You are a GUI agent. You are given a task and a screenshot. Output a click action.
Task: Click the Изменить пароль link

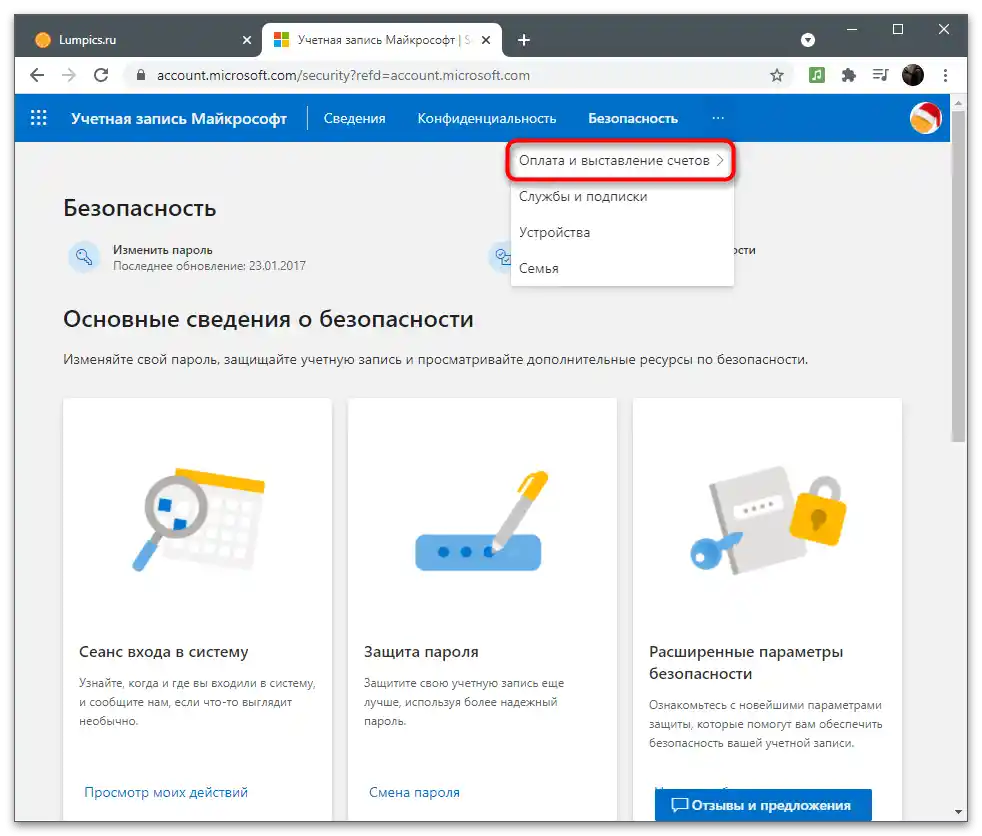162,250
